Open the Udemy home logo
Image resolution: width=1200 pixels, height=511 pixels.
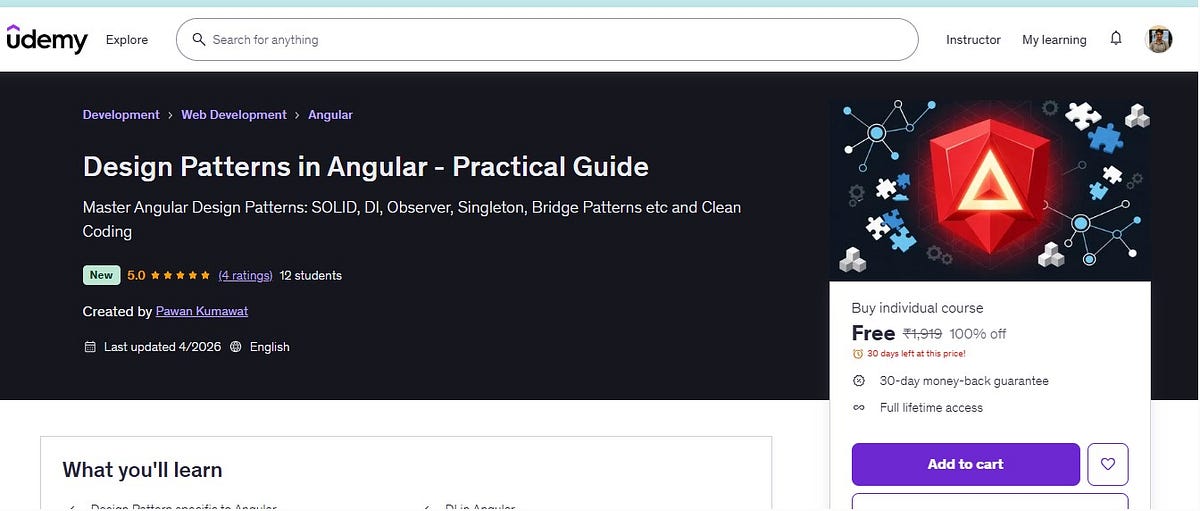click(x=47, y=39)
